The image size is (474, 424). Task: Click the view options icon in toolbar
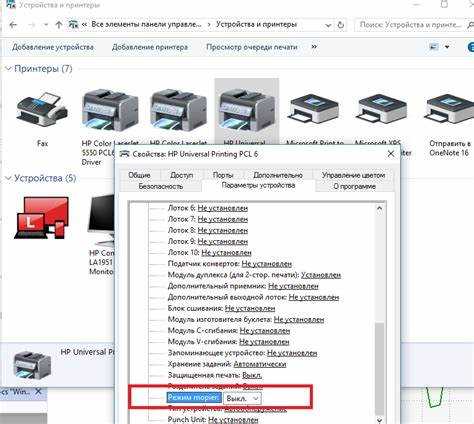[434, 47]
